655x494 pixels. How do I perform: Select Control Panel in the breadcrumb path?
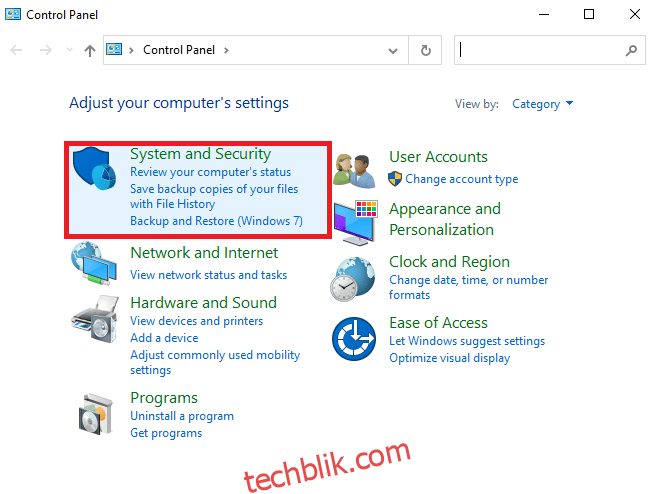[179, 50]
